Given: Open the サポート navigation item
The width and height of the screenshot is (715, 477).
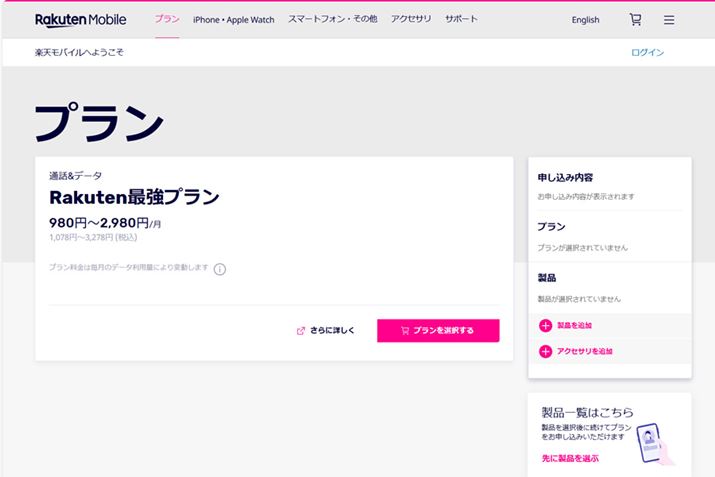Looking at the screenshot, I should (461, 19).
